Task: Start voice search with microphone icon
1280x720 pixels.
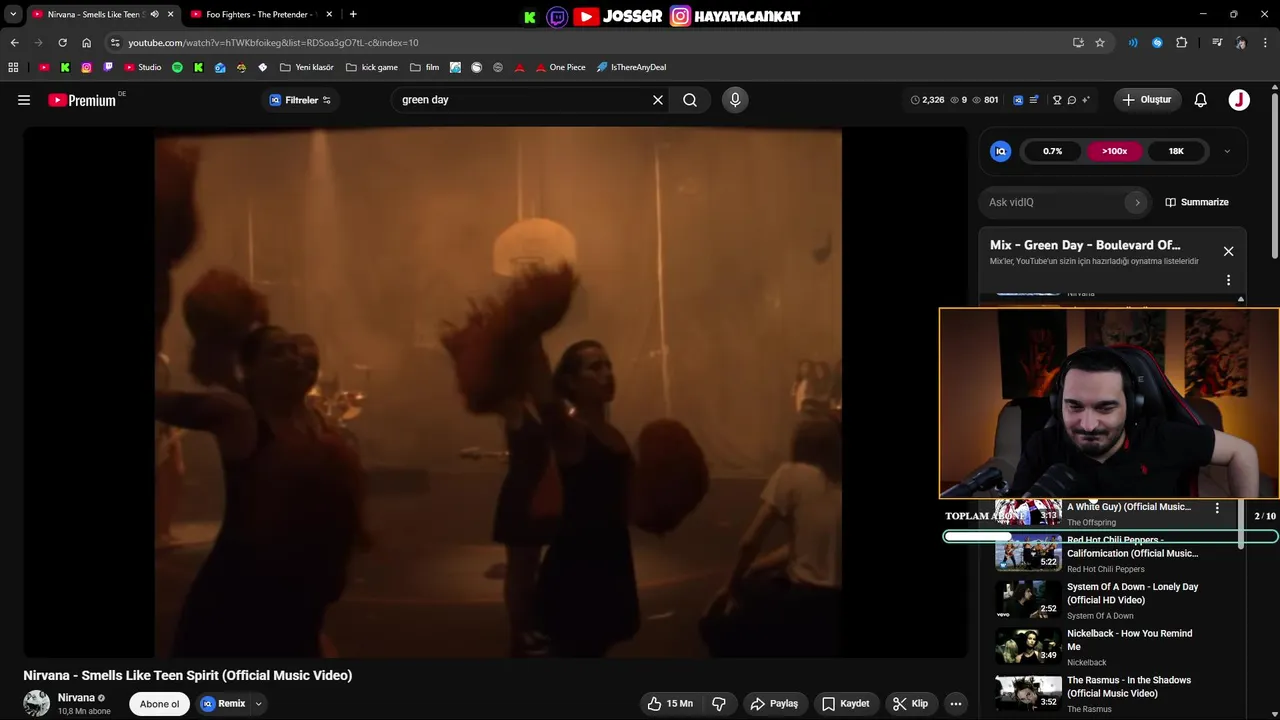Action: pyautogui.click(x=735, y=100)
